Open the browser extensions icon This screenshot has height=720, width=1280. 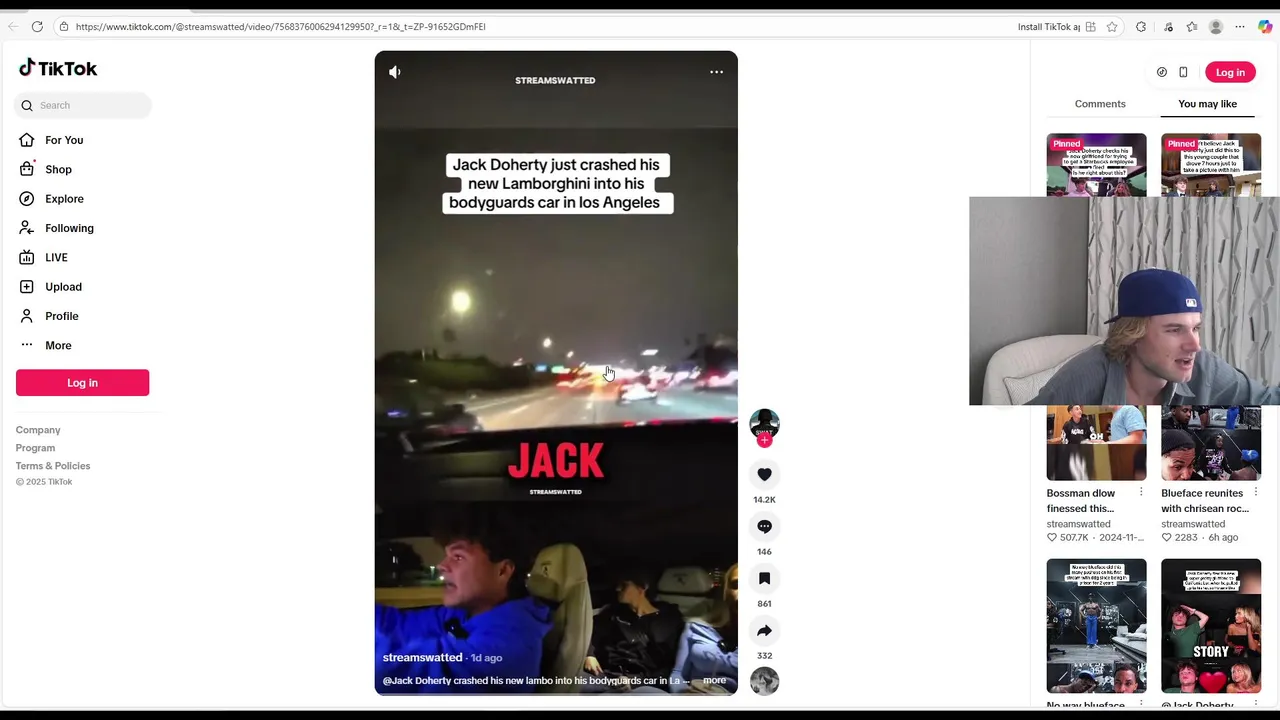tap(1141, 27)
